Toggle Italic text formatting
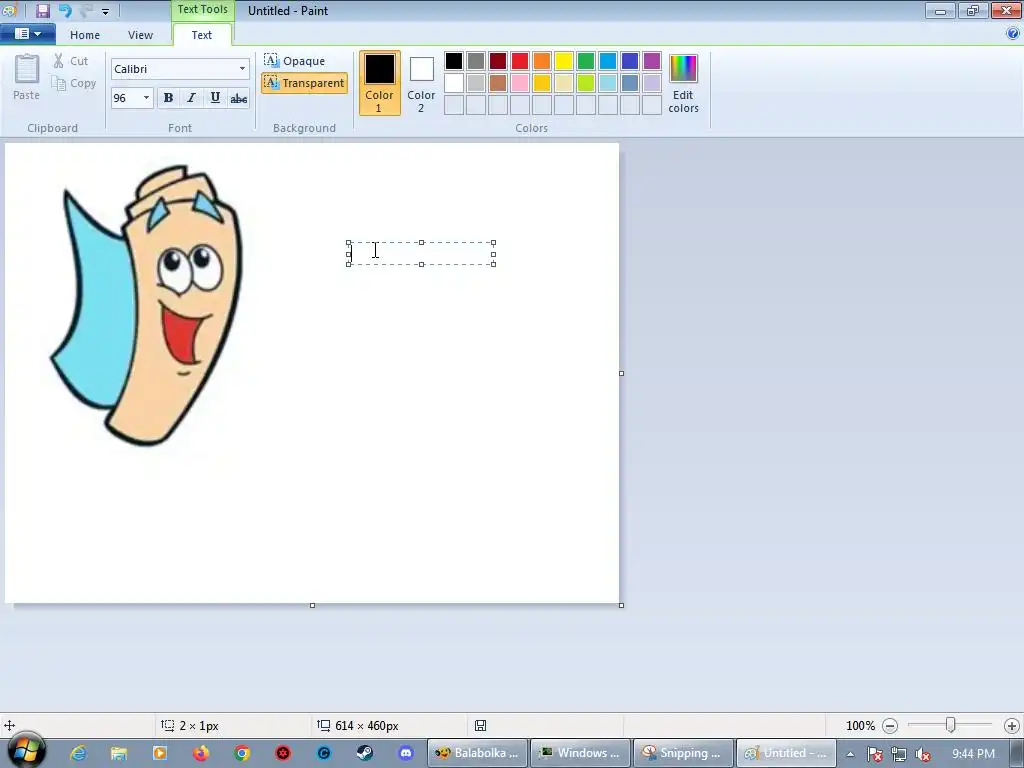The image size is (1024, 768). coord(191,98)
